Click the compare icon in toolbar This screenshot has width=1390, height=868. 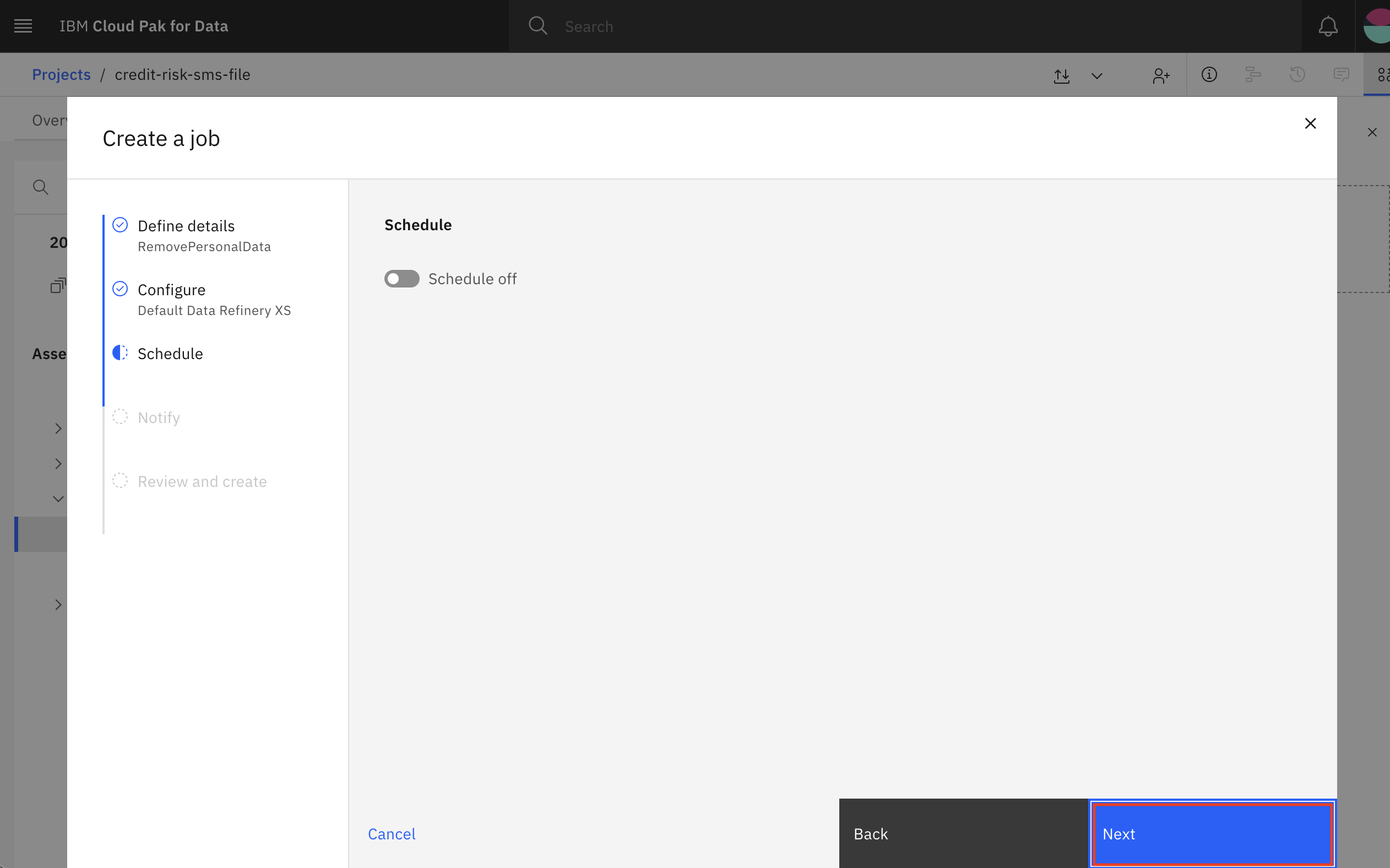point(1253,75)
